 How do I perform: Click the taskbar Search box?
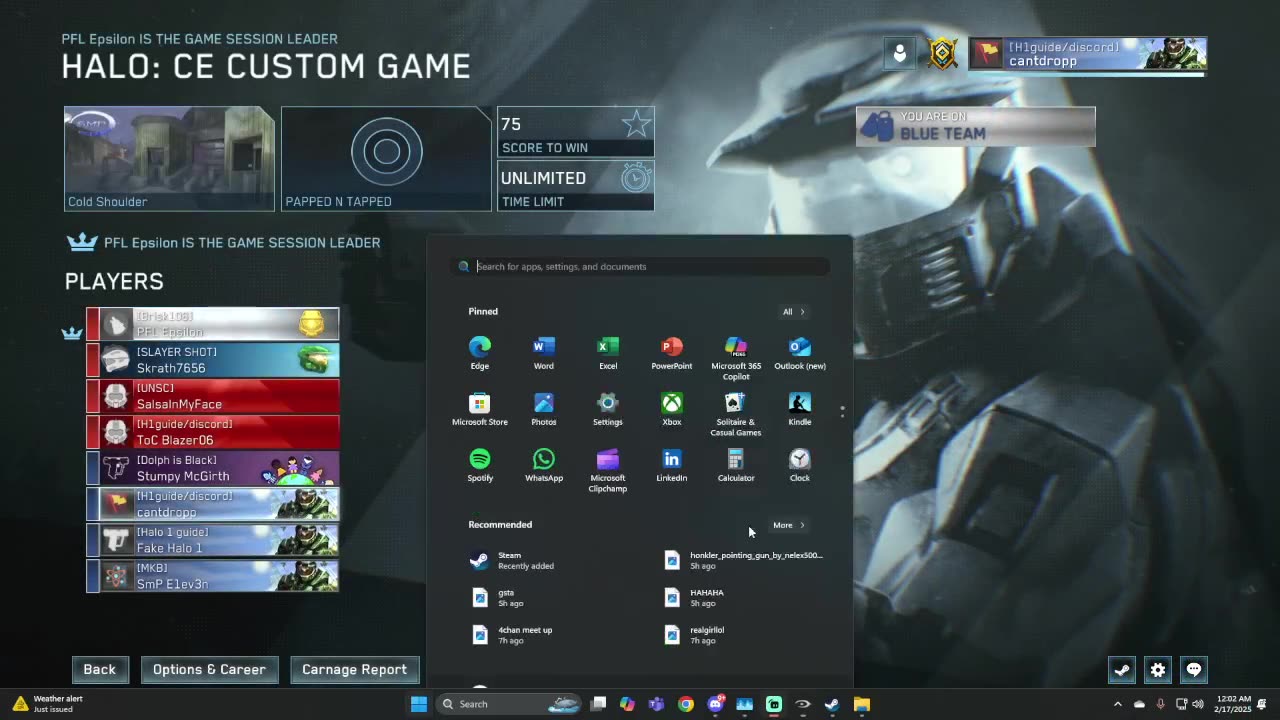[508, 704]
